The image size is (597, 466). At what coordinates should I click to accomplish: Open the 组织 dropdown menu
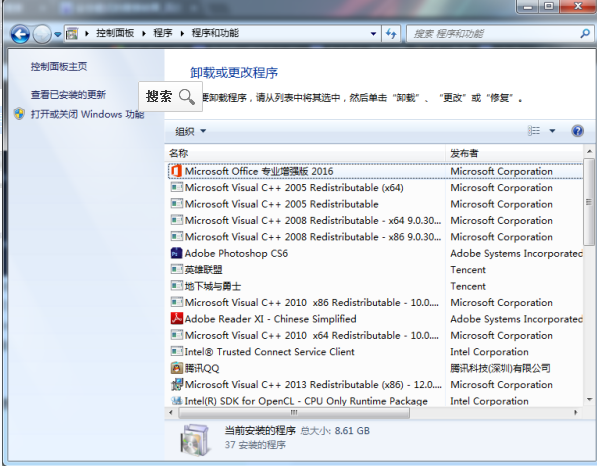190,131
